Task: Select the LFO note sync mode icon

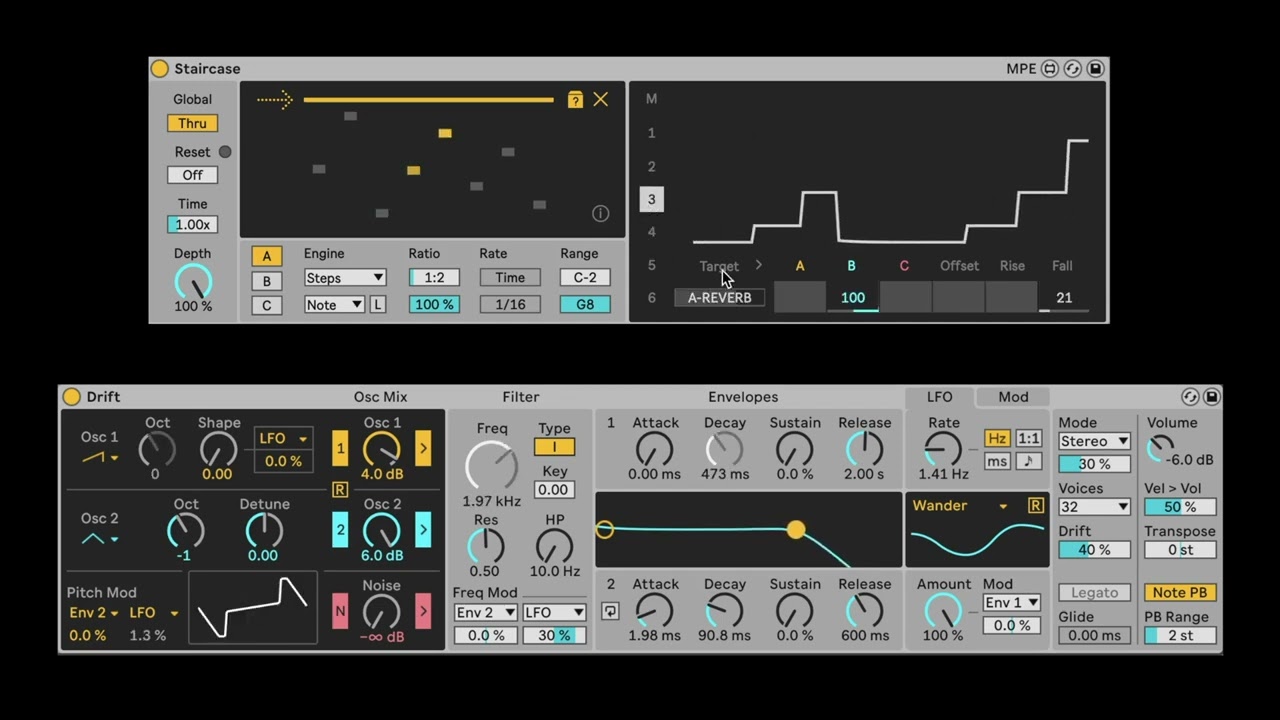Action: pos(1028,461)
